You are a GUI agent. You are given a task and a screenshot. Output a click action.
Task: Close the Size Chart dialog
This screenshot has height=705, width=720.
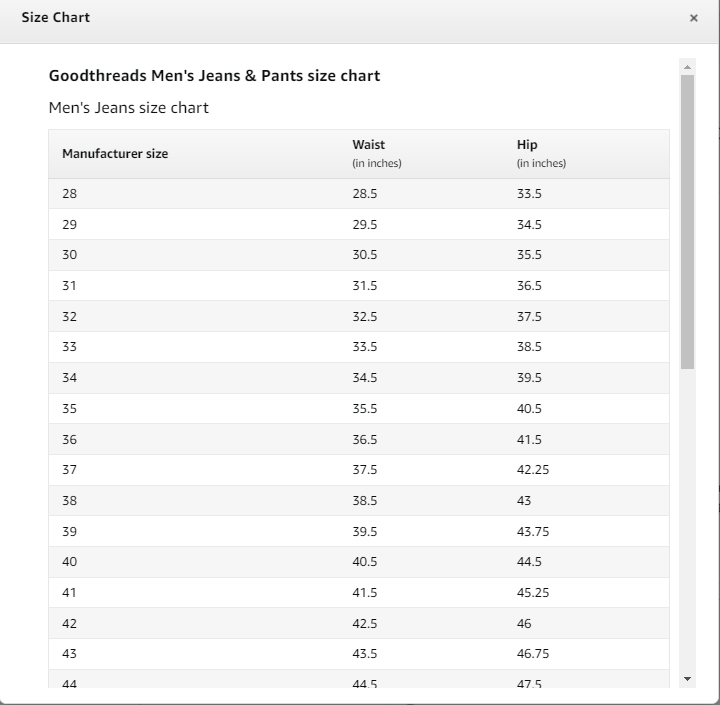[693, 18]
